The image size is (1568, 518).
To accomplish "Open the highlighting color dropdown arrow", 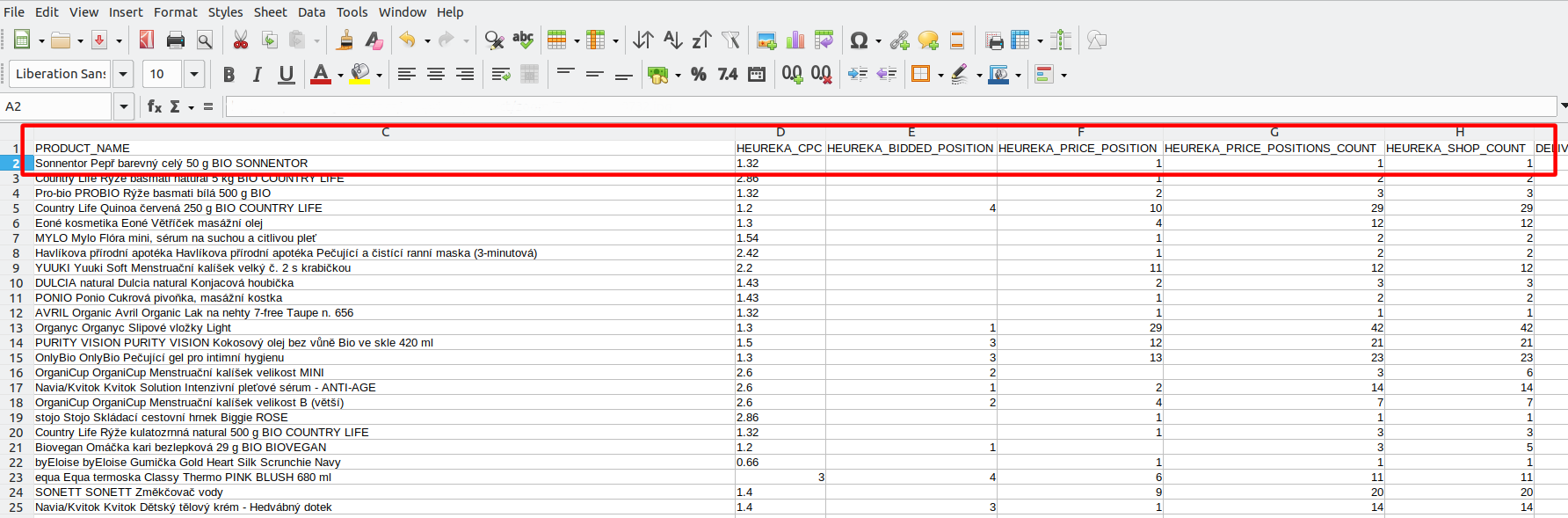I will (x=379, y=76).
